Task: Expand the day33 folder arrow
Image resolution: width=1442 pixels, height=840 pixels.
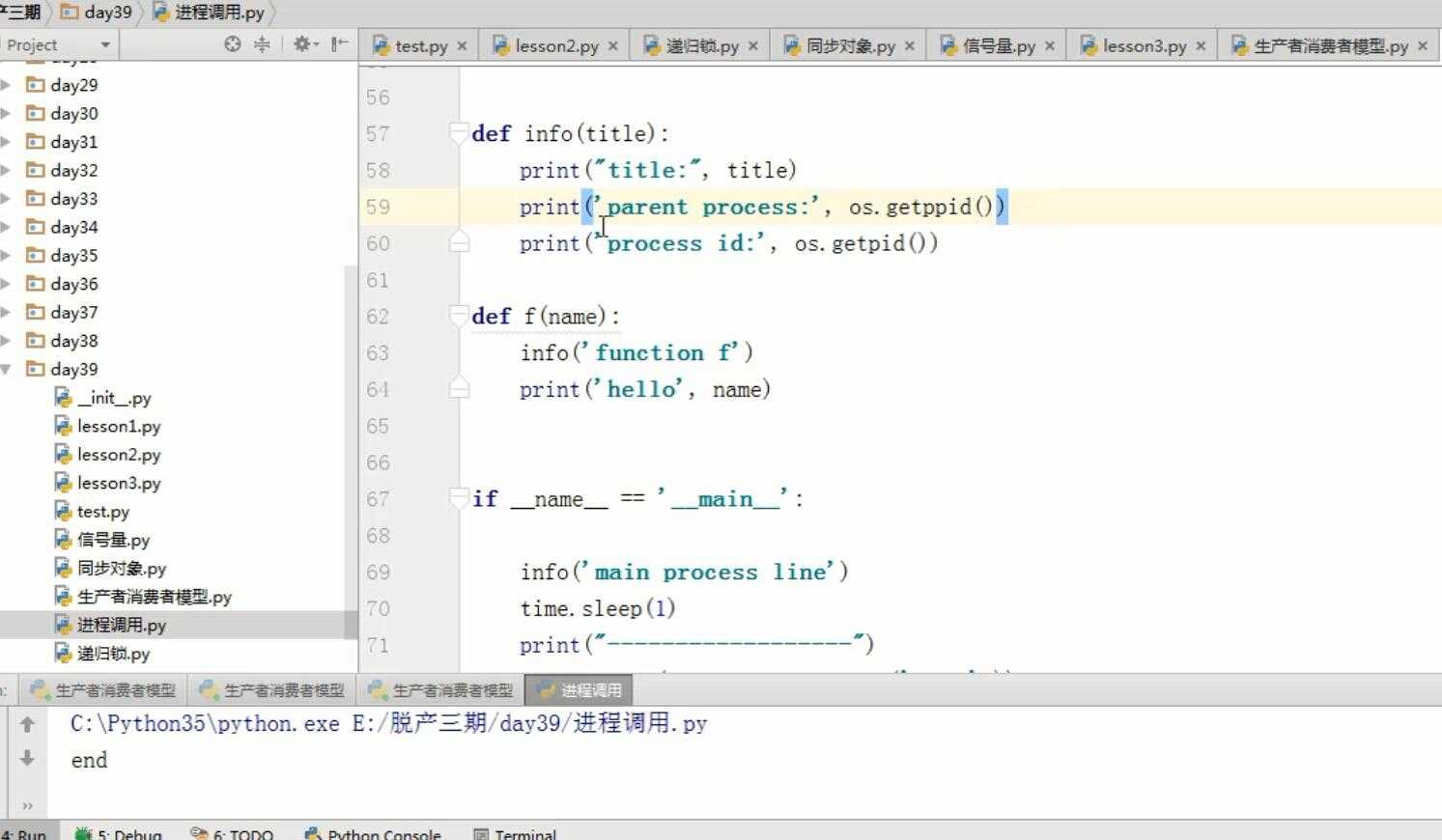Action: pyautogui.click(x=6, y=199)
